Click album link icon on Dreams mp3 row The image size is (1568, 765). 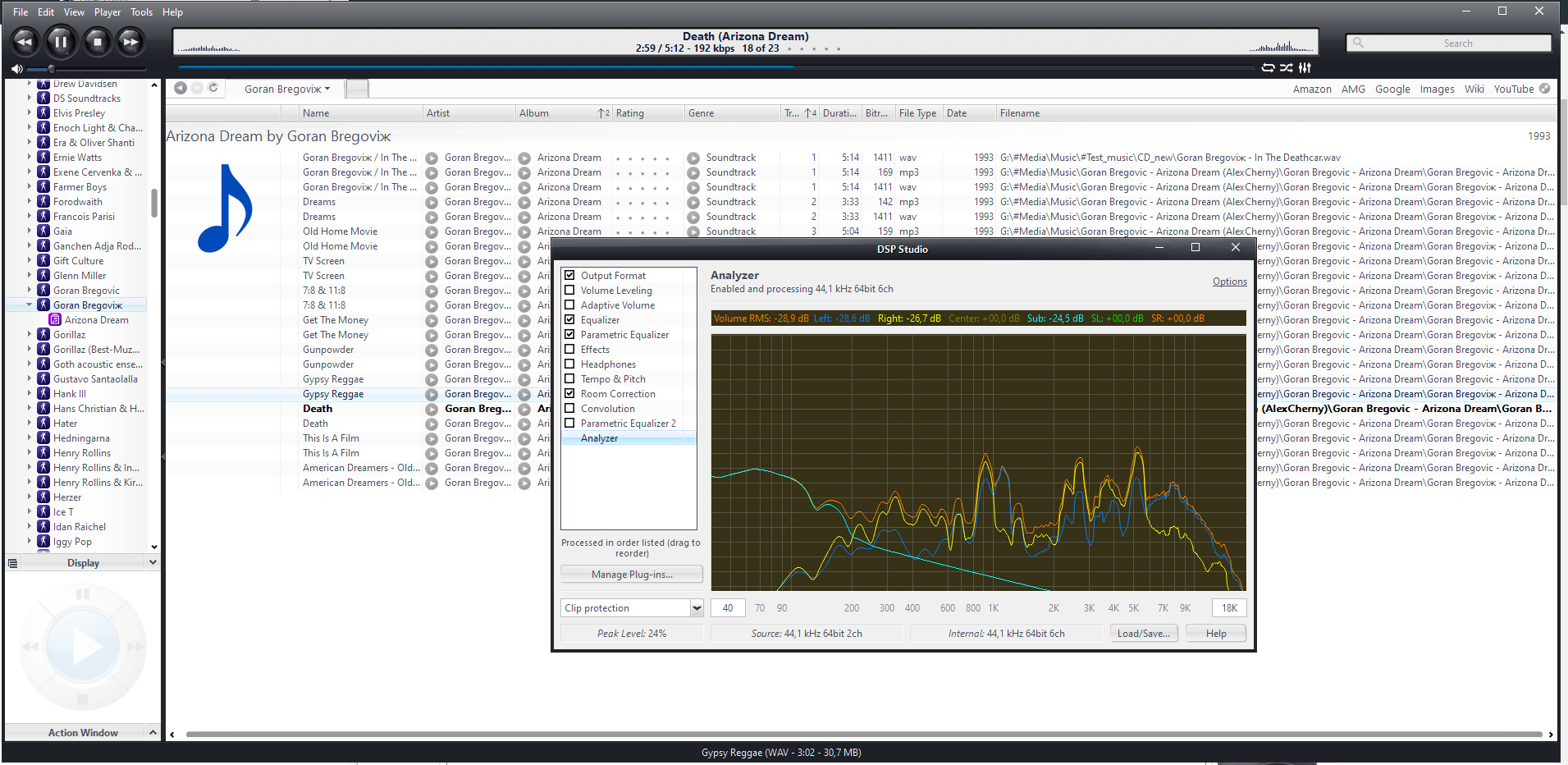click(x=524, y=202)
